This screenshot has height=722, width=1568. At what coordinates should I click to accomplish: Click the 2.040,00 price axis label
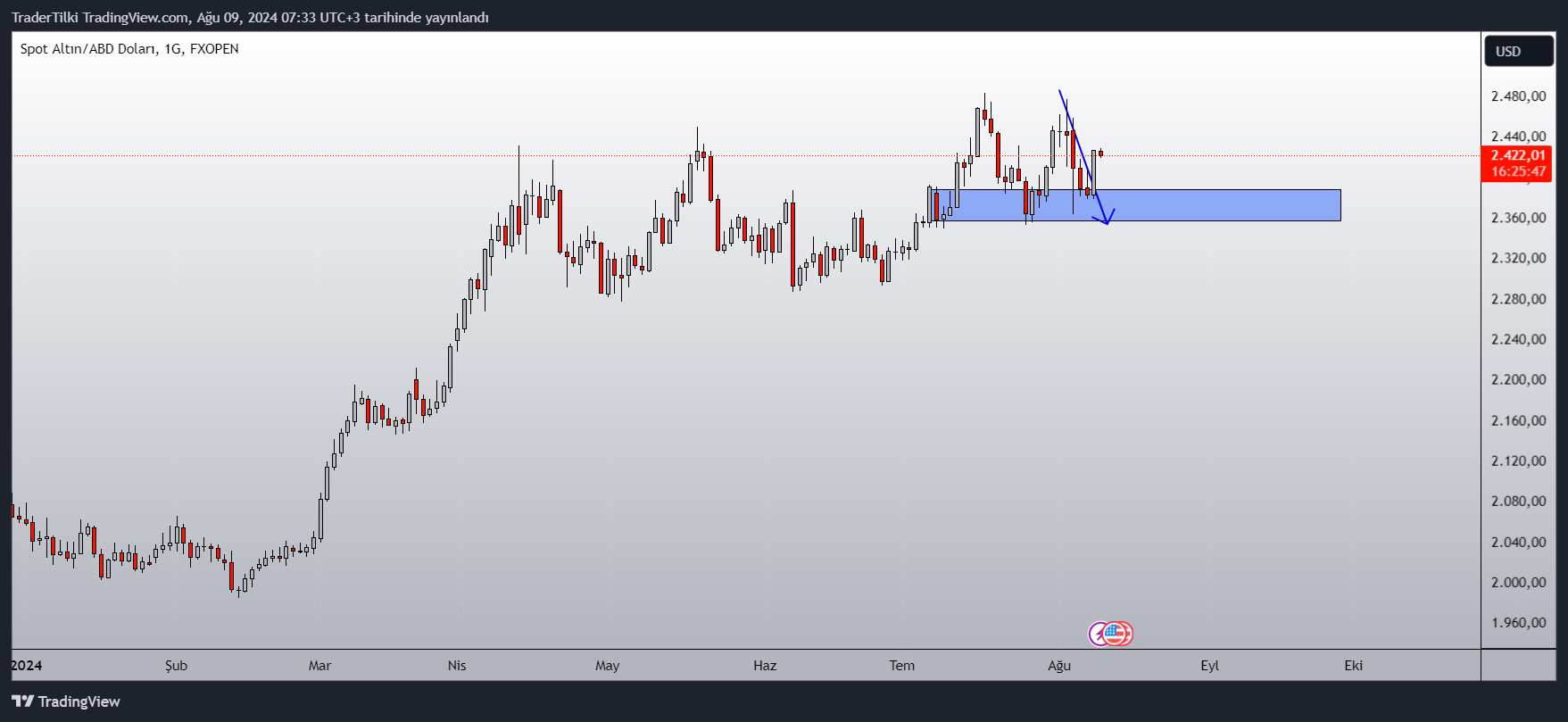(1518, 542)
